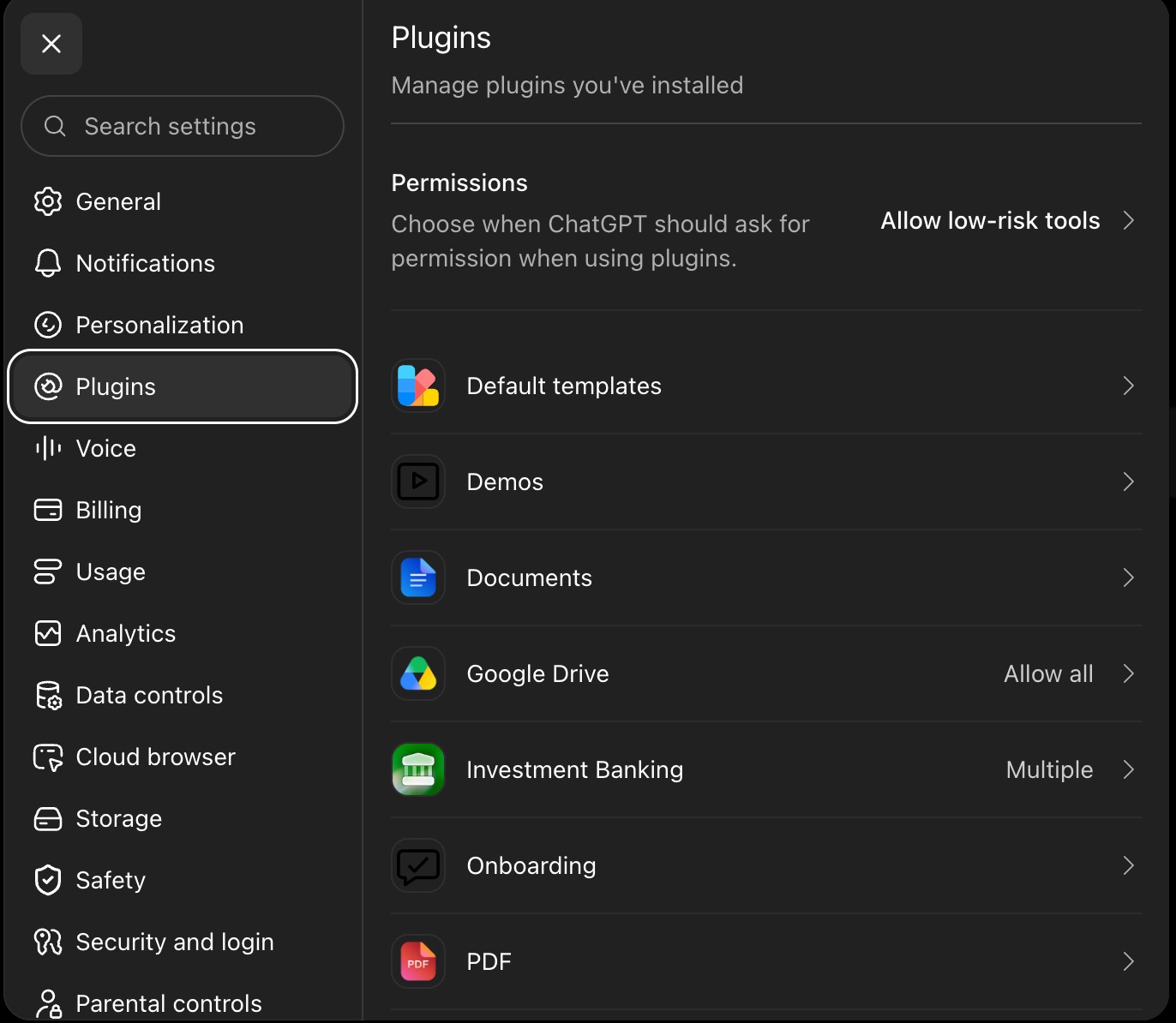Open the Billing section
Image resolution: width=1176 pixels, height=1023 pixels.
pyautogui.click(x=183, y=510)
